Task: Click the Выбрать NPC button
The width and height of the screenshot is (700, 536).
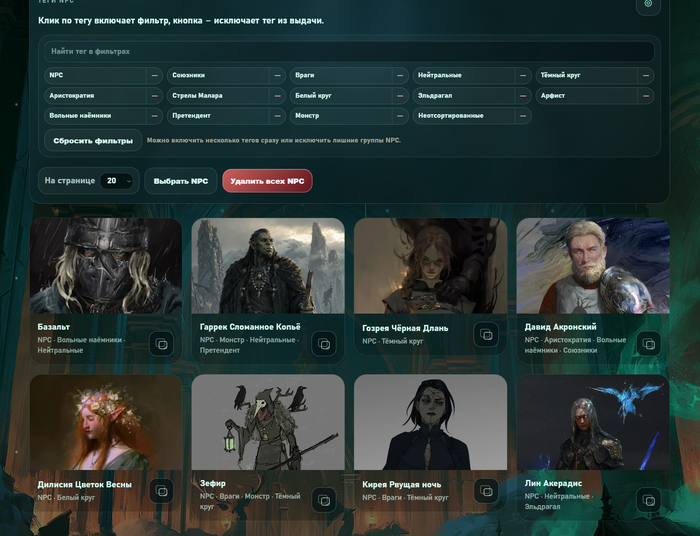Action: click(x=181, y=181)
